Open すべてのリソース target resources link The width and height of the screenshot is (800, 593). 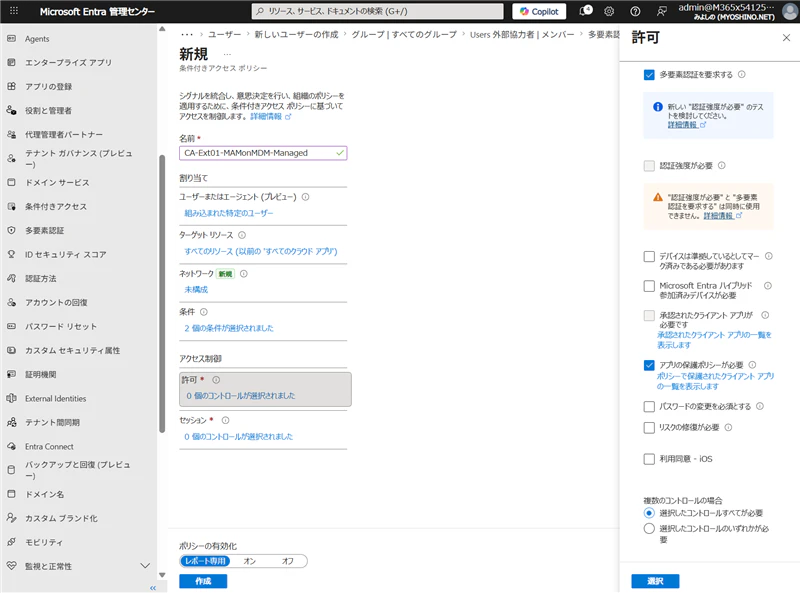click(x=261, y=251)
